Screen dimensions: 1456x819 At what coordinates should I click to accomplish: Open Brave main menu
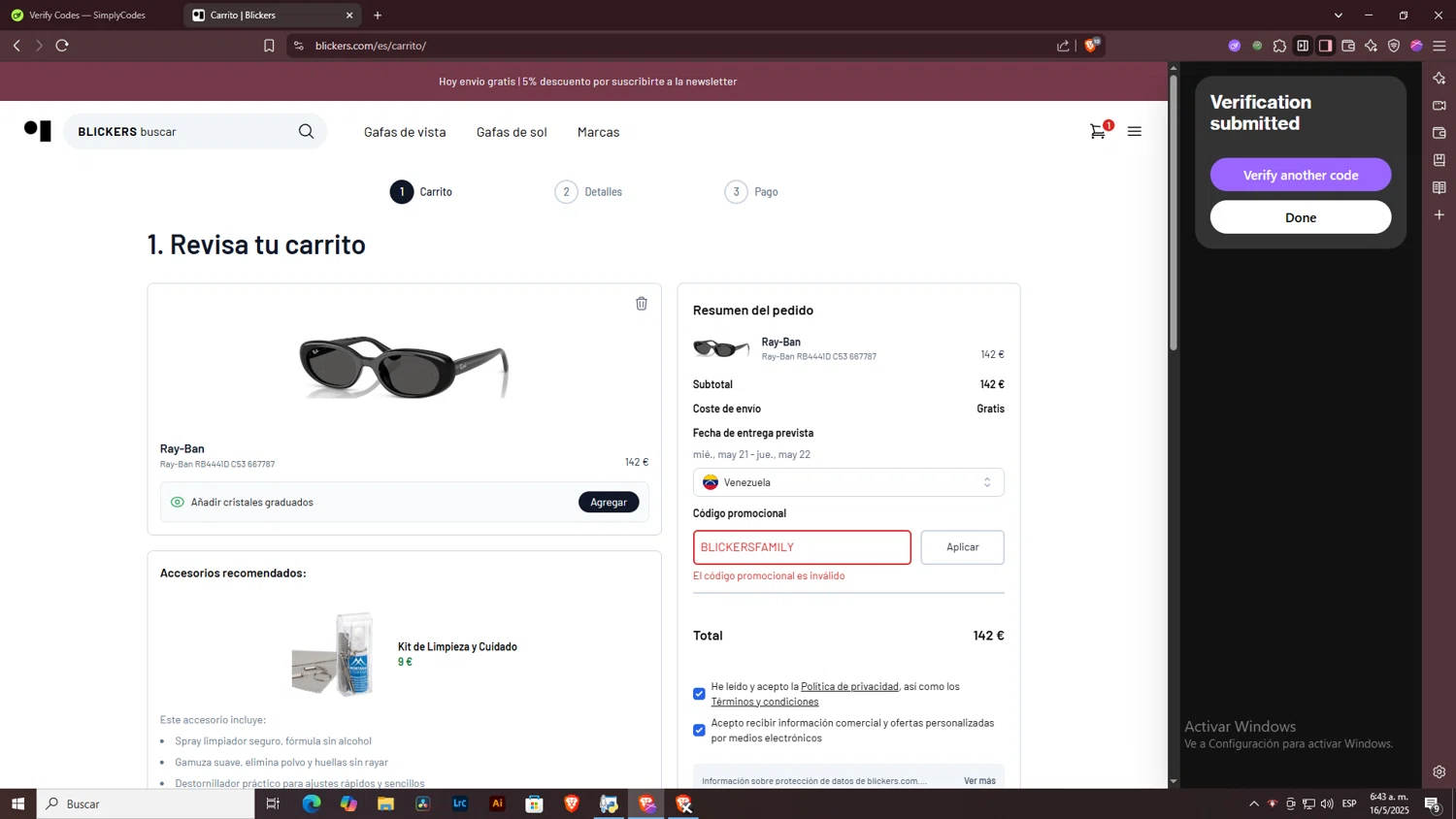[1439, 46]
